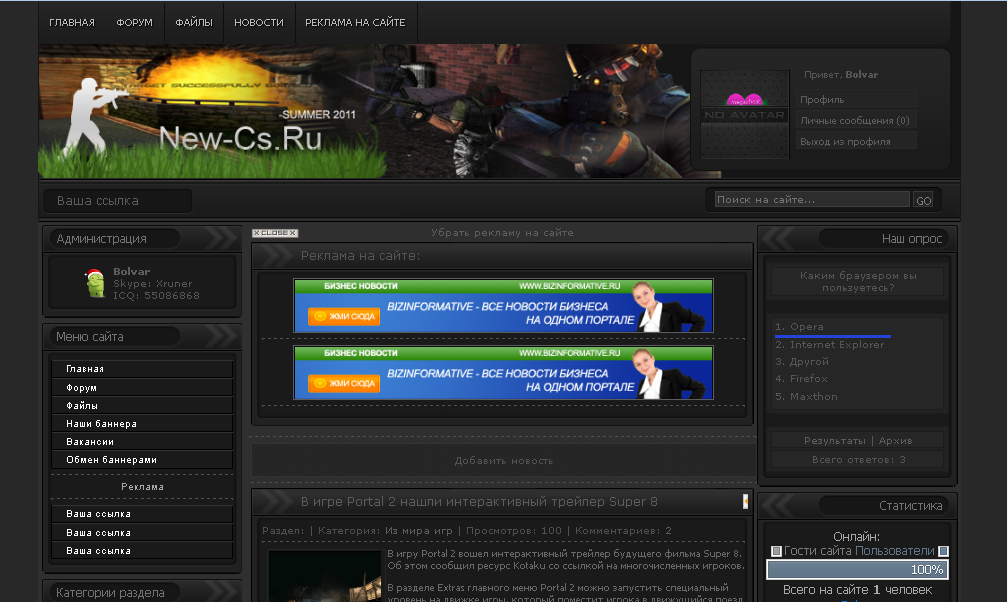
Task: Open Обмен баннерами in the sidebar menu
Action: pyautogui.click(x=142, y=459)
